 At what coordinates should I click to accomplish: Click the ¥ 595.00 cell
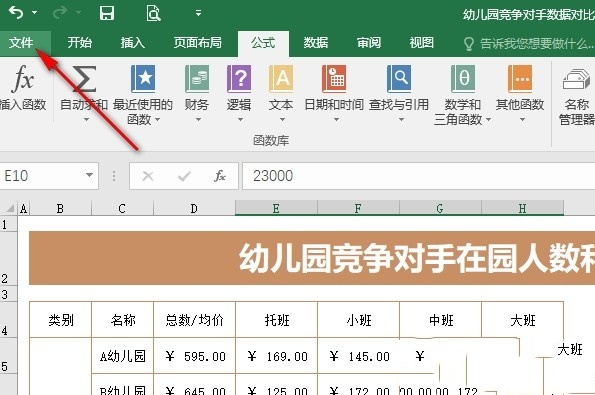(194, 356)
